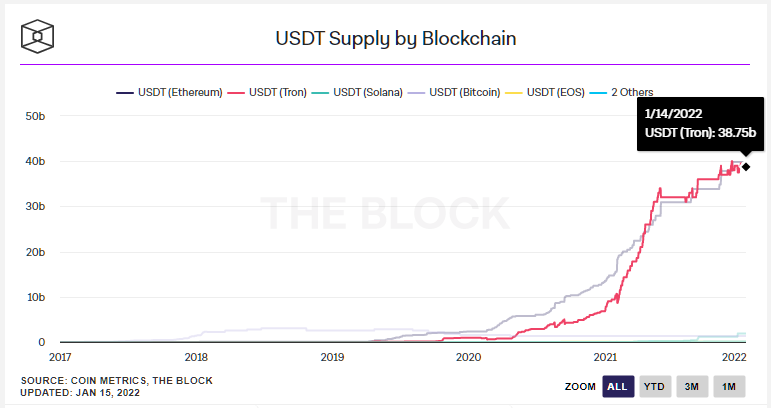Viewport: 771px width, 408px height.
Task: Click the USDT Supply by Blockchain title
Action: coord(395,39)
